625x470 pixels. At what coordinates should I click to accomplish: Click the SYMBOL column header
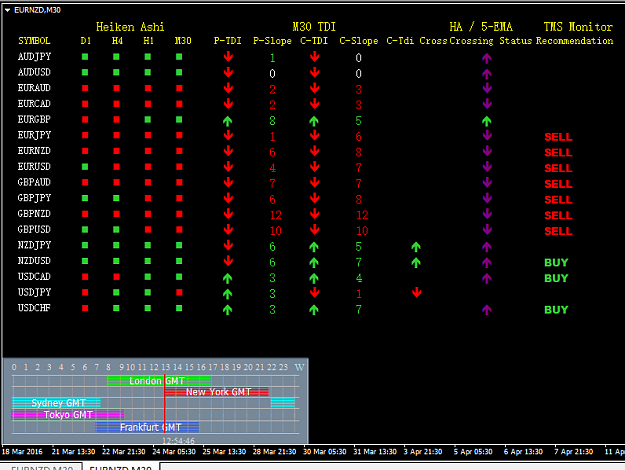[x=34, y=41]
